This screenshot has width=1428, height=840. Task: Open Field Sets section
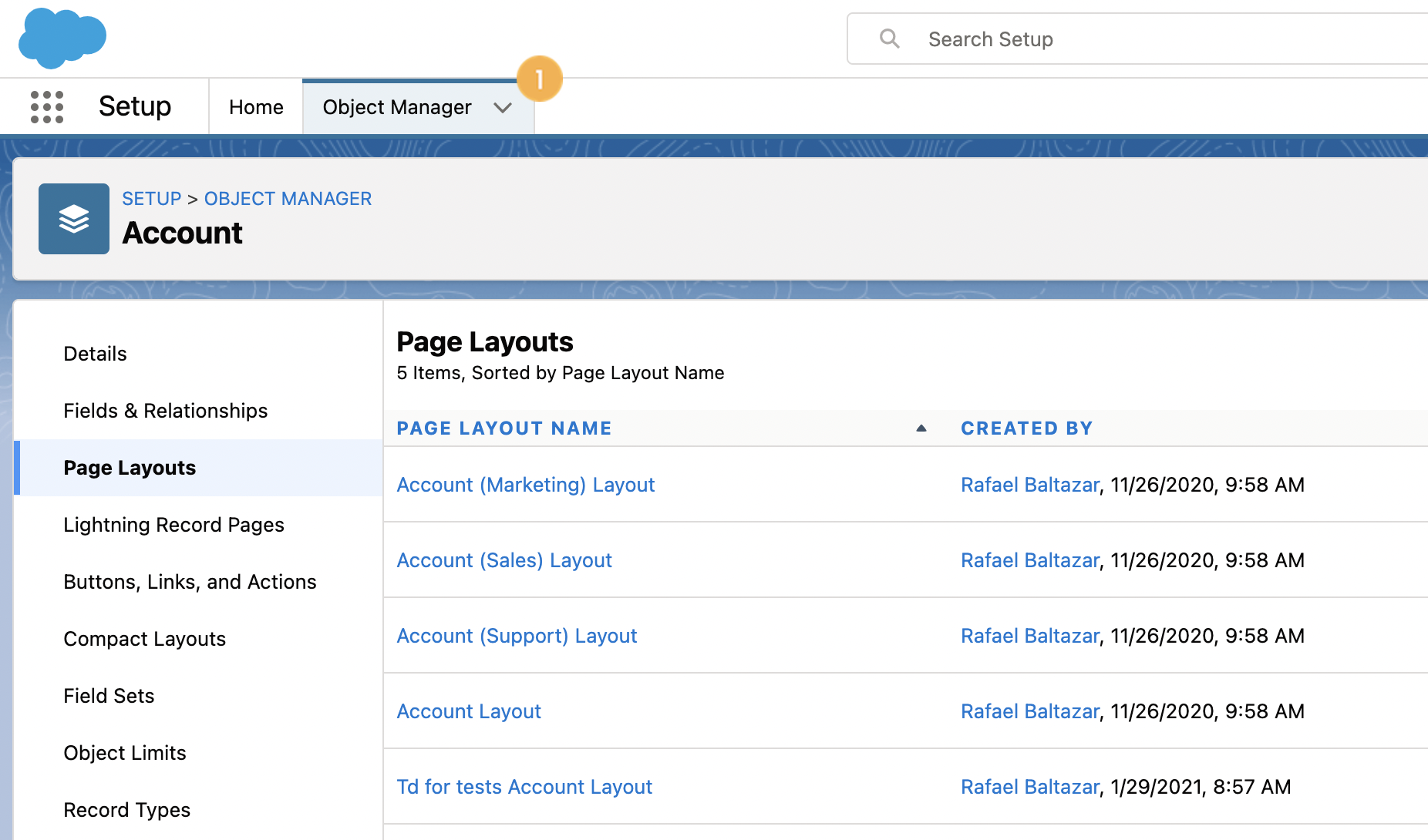pyautogui.click(x=109, y=696)
